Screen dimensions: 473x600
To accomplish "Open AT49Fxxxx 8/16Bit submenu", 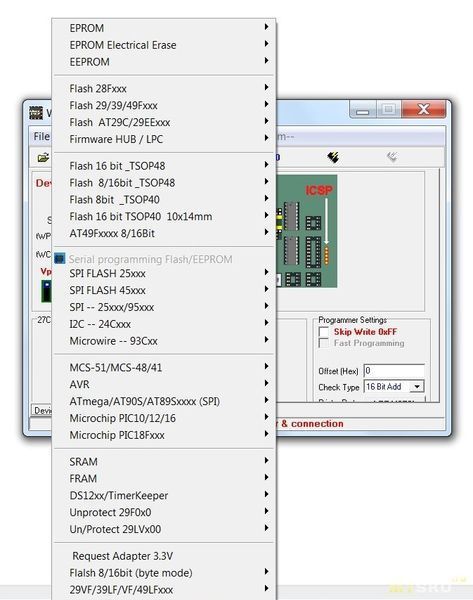I will 164,233.
